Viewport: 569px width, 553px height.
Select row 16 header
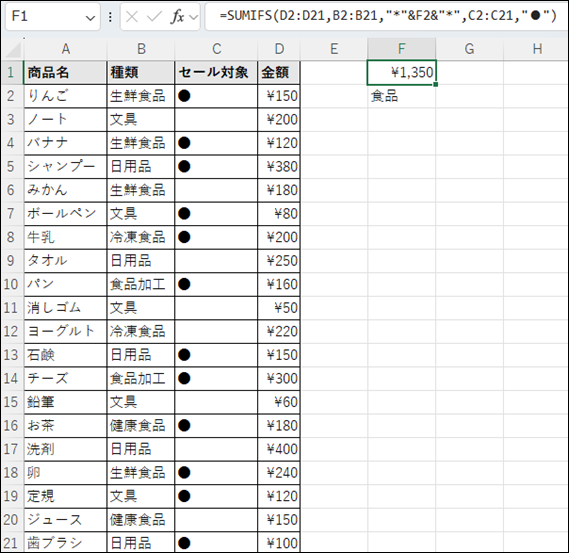[11, 425]
